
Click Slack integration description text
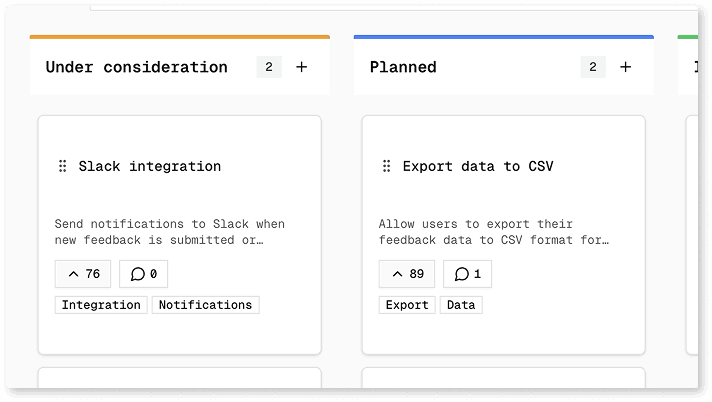point(169,232)
